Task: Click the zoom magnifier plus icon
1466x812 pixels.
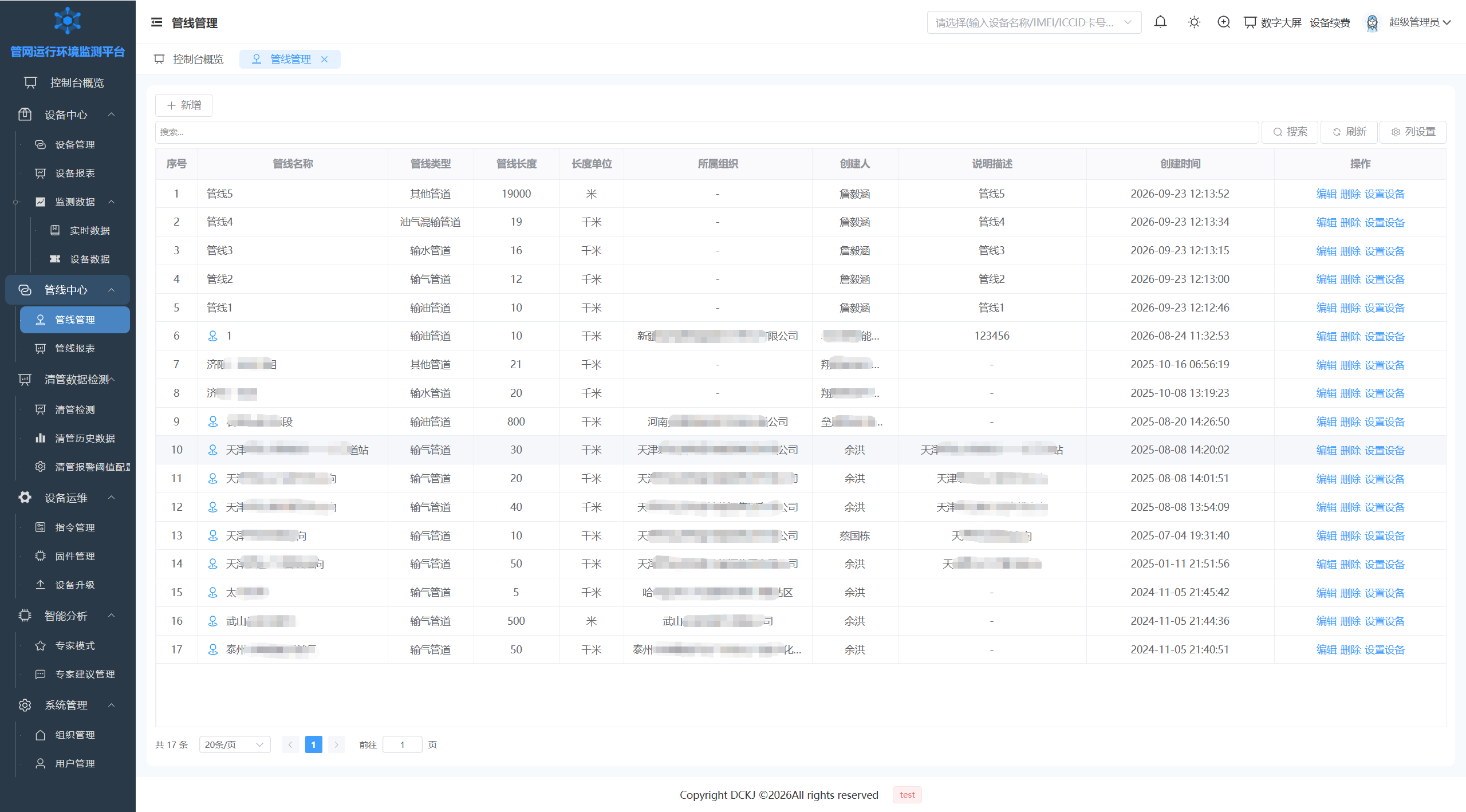Action: click(x=1224, y=22)
